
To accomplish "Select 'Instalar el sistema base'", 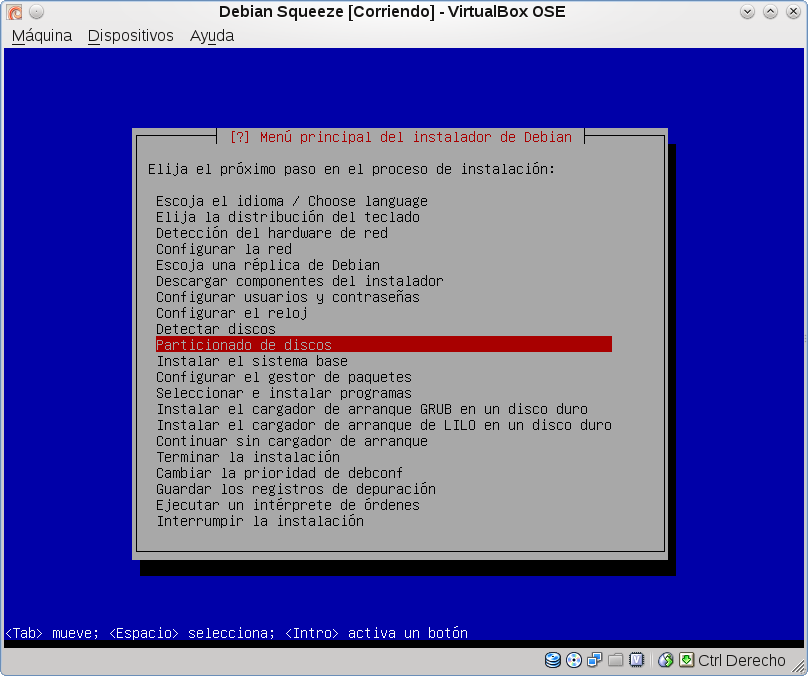I will tap(251, 361).
